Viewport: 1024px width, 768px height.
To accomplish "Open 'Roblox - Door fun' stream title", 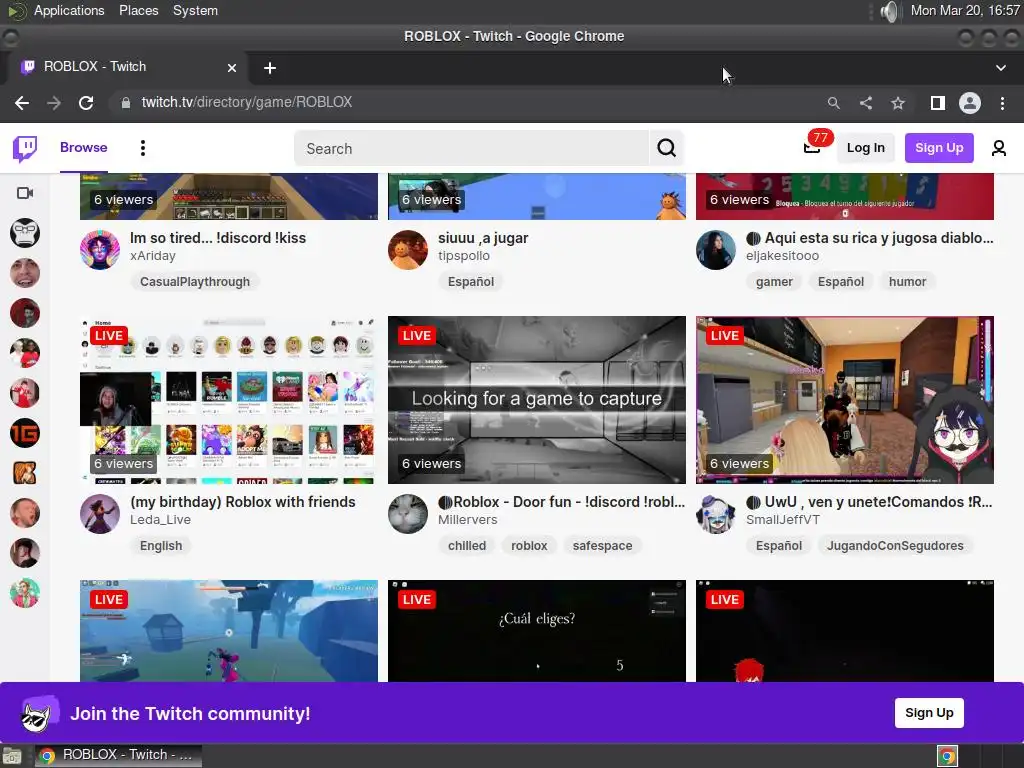I will pyautogui.click(x=562, y=502).
